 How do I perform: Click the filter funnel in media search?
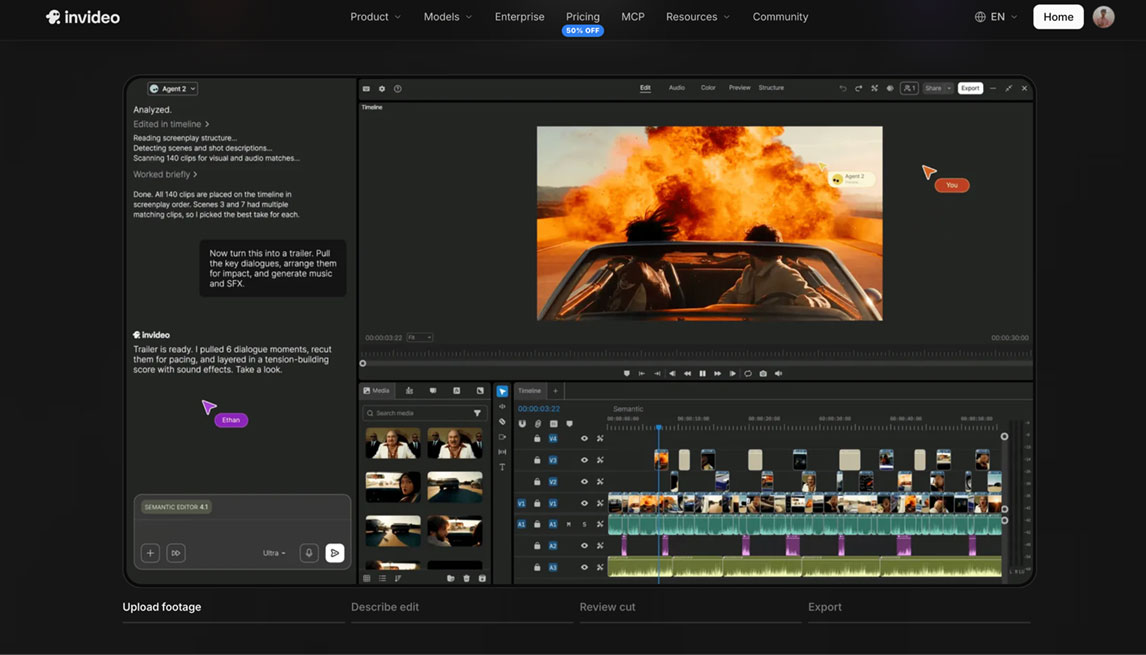477,413
